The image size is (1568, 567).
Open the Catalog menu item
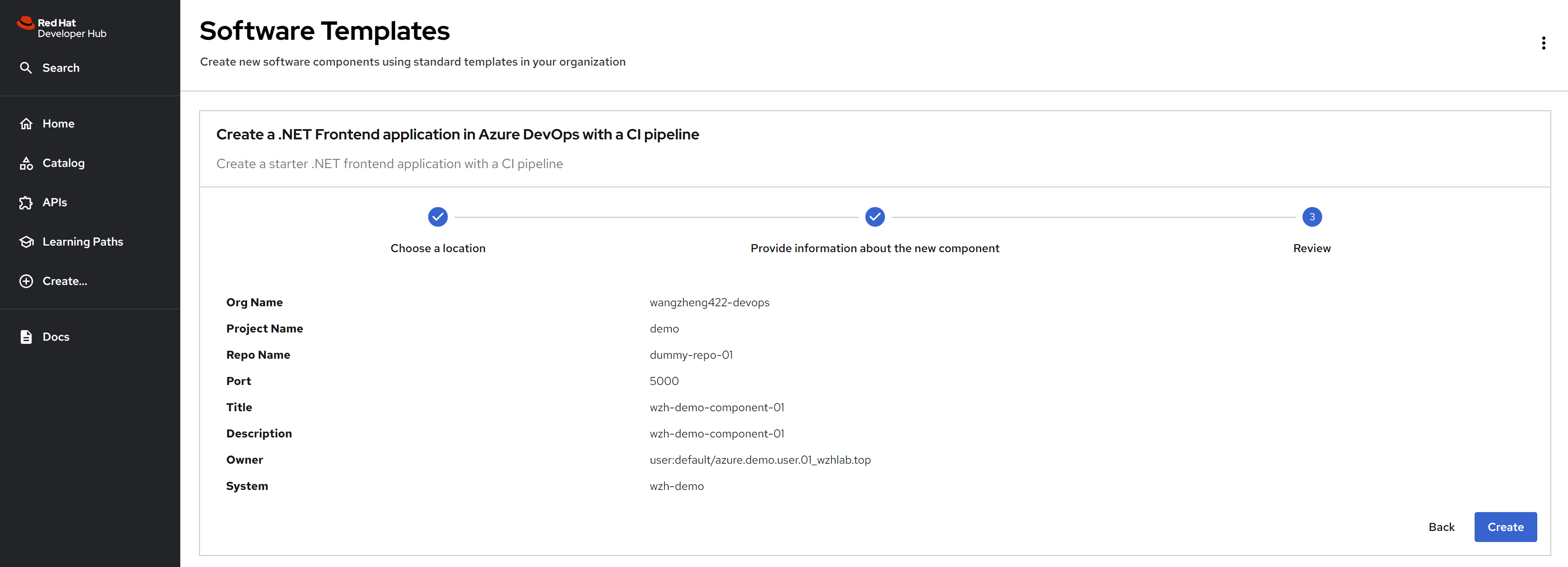pos(64,163)
